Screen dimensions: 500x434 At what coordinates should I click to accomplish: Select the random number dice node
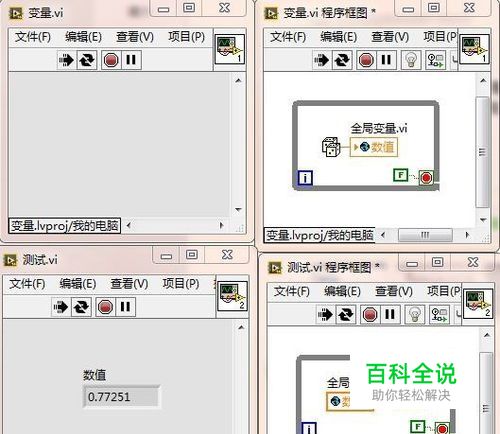click(331, 147)
